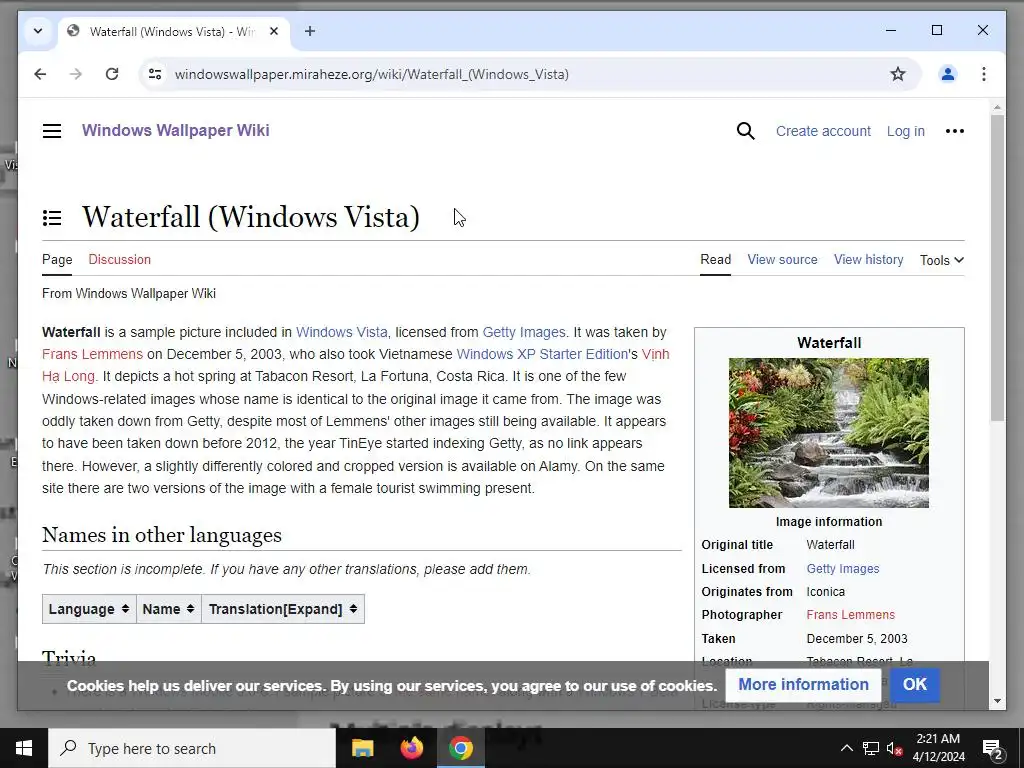Screen dimensions: 1024x768
Task: Click More information on cookie banner
Action: click(x=803, y=684)
